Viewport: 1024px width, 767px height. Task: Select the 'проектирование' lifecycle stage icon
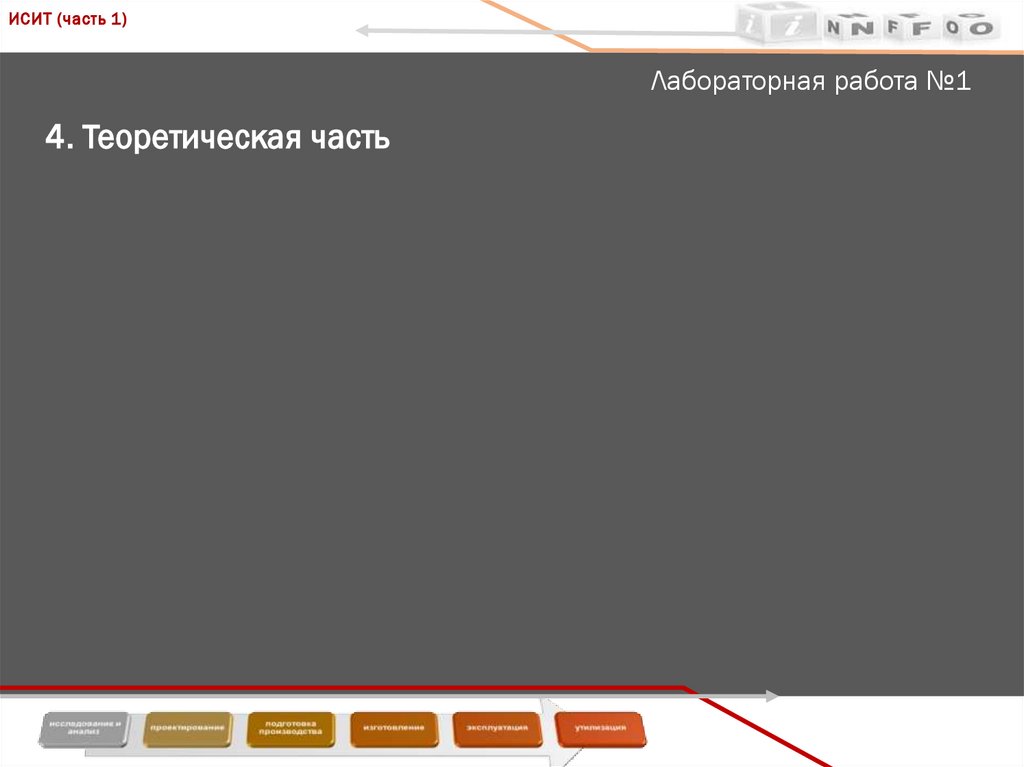point(187,727)
